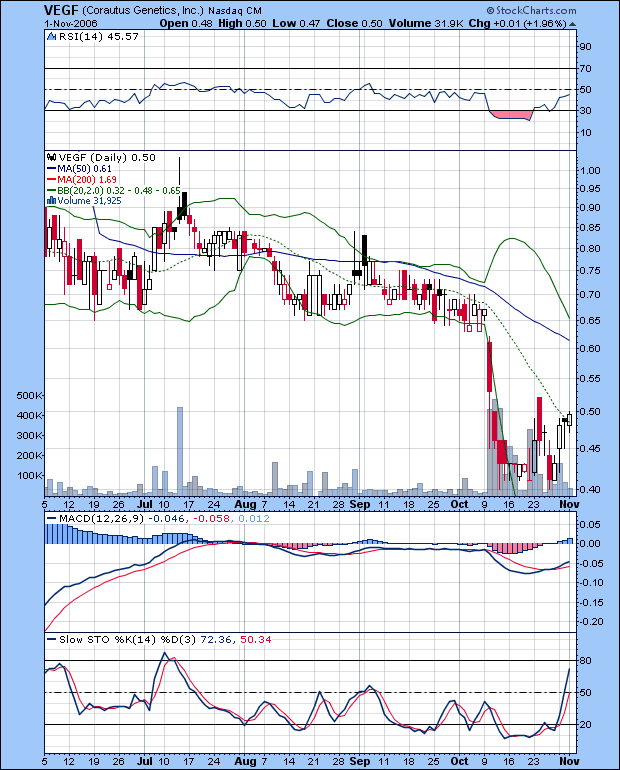Click the RSI indicator icon beside RSI(14)
Viewport: 620px width, 770px height.
[52, 37]
